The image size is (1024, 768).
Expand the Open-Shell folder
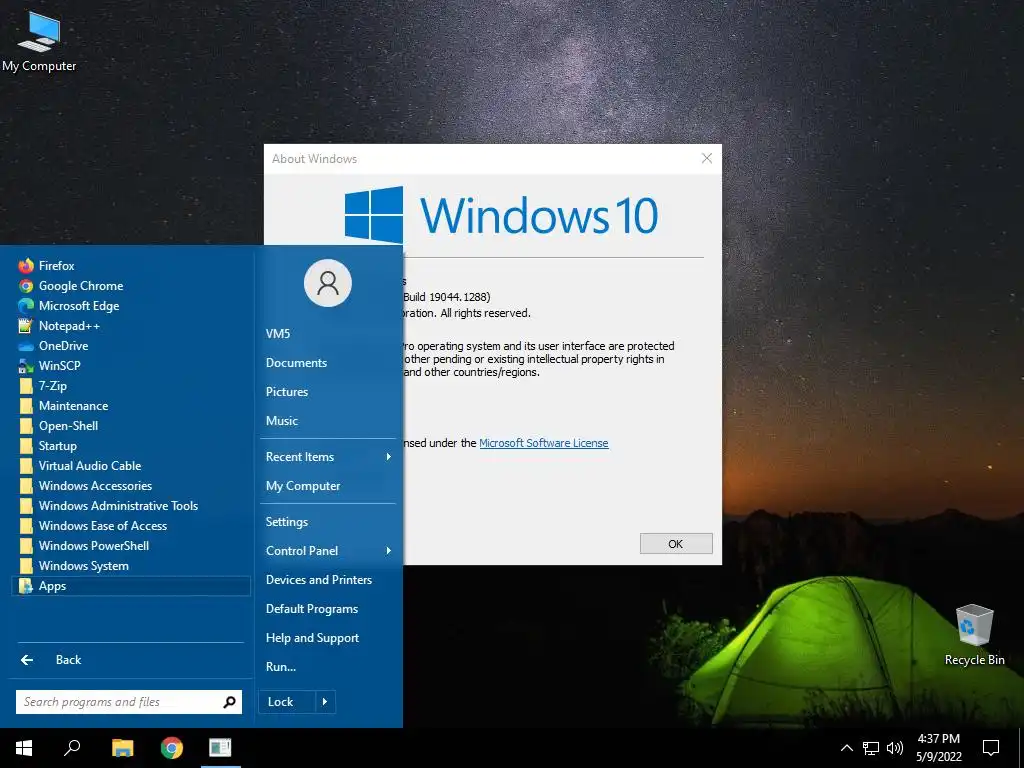131,426
